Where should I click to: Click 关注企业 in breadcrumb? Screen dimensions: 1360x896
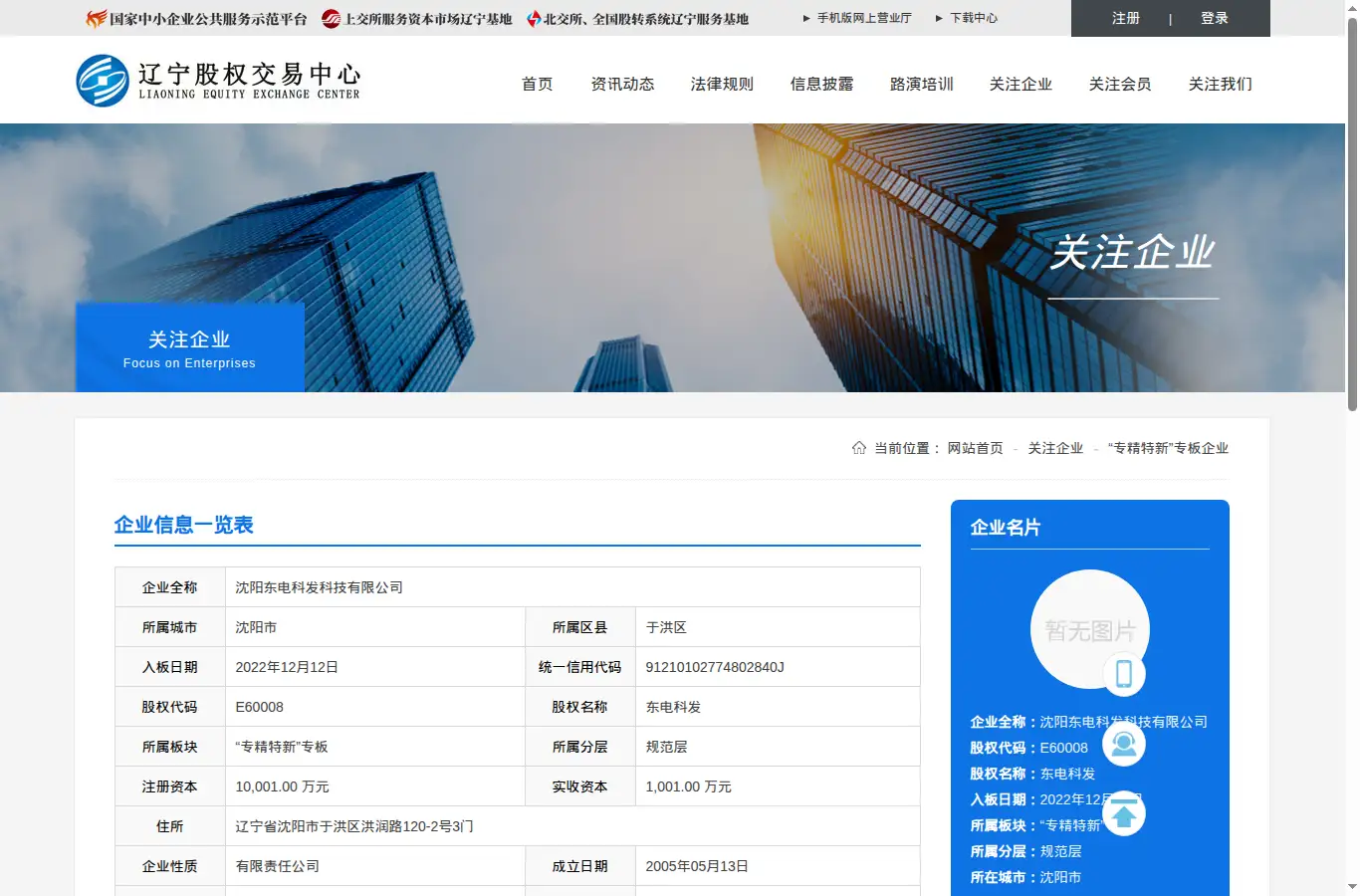coord(1055,448)
